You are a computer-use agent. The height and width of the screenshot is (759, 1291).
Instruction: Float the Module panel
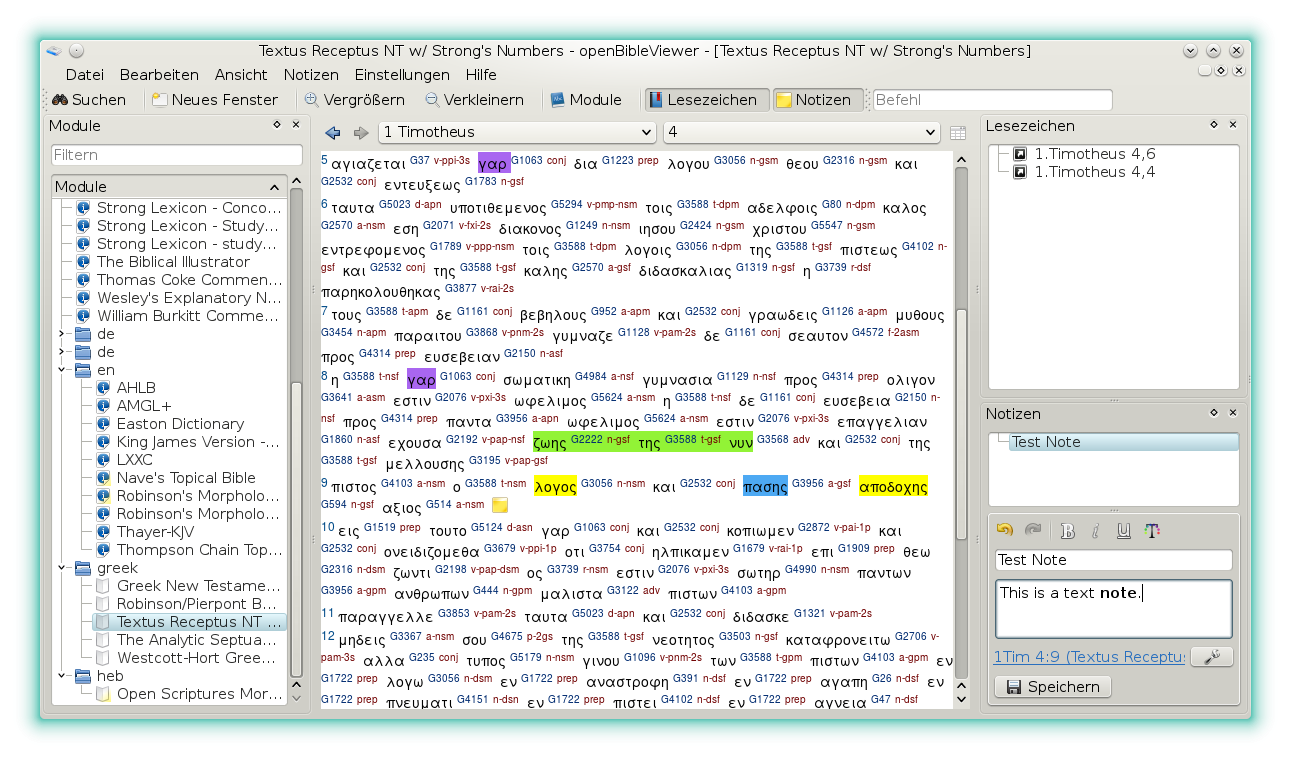point(277,125)
